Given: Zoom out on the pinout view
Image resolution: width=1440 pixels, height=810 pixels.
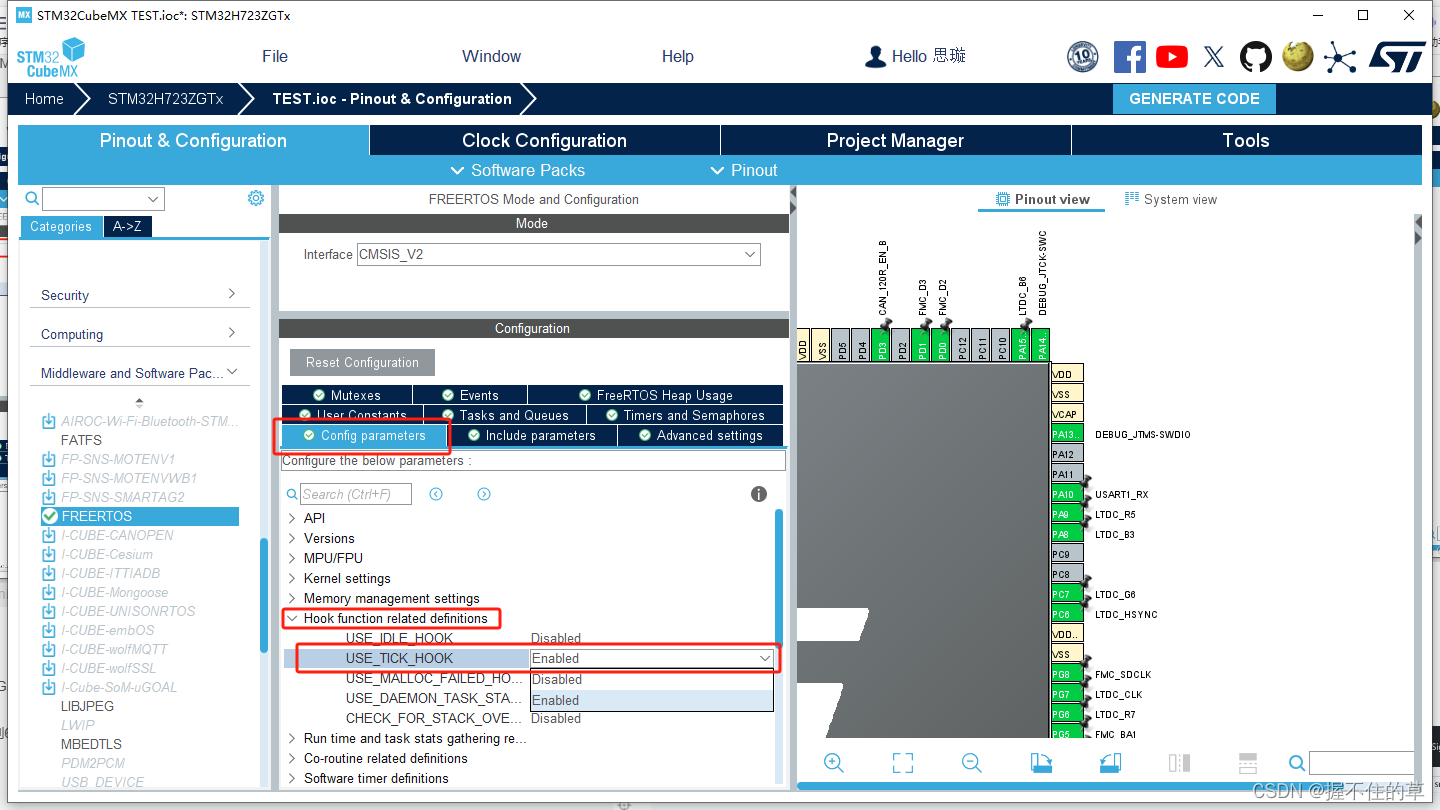Looking at the screenshot, I should click(x=971, y=763).
